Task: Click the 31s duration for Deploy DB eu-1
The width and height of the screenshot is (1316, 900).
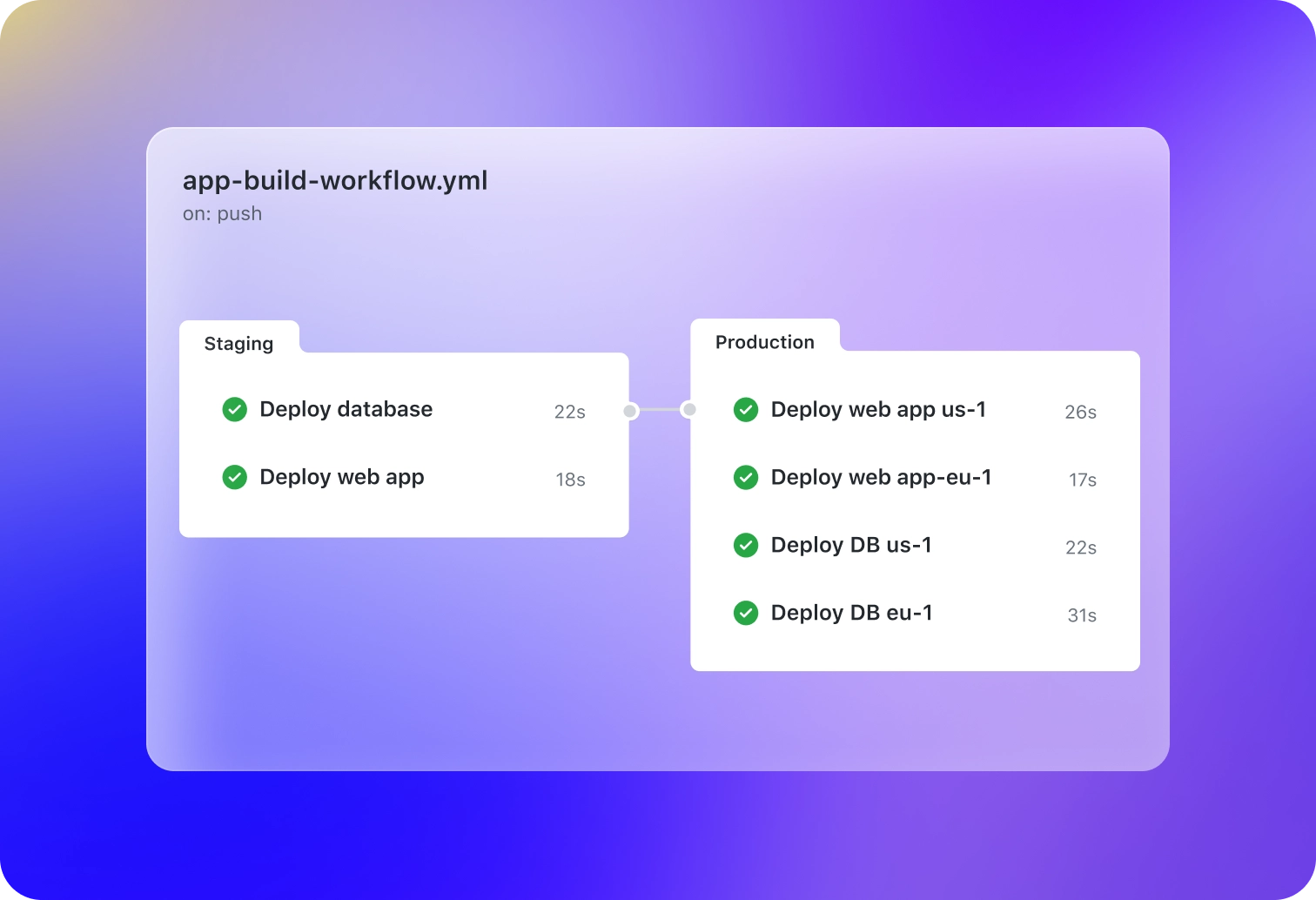Action: 1081,615
